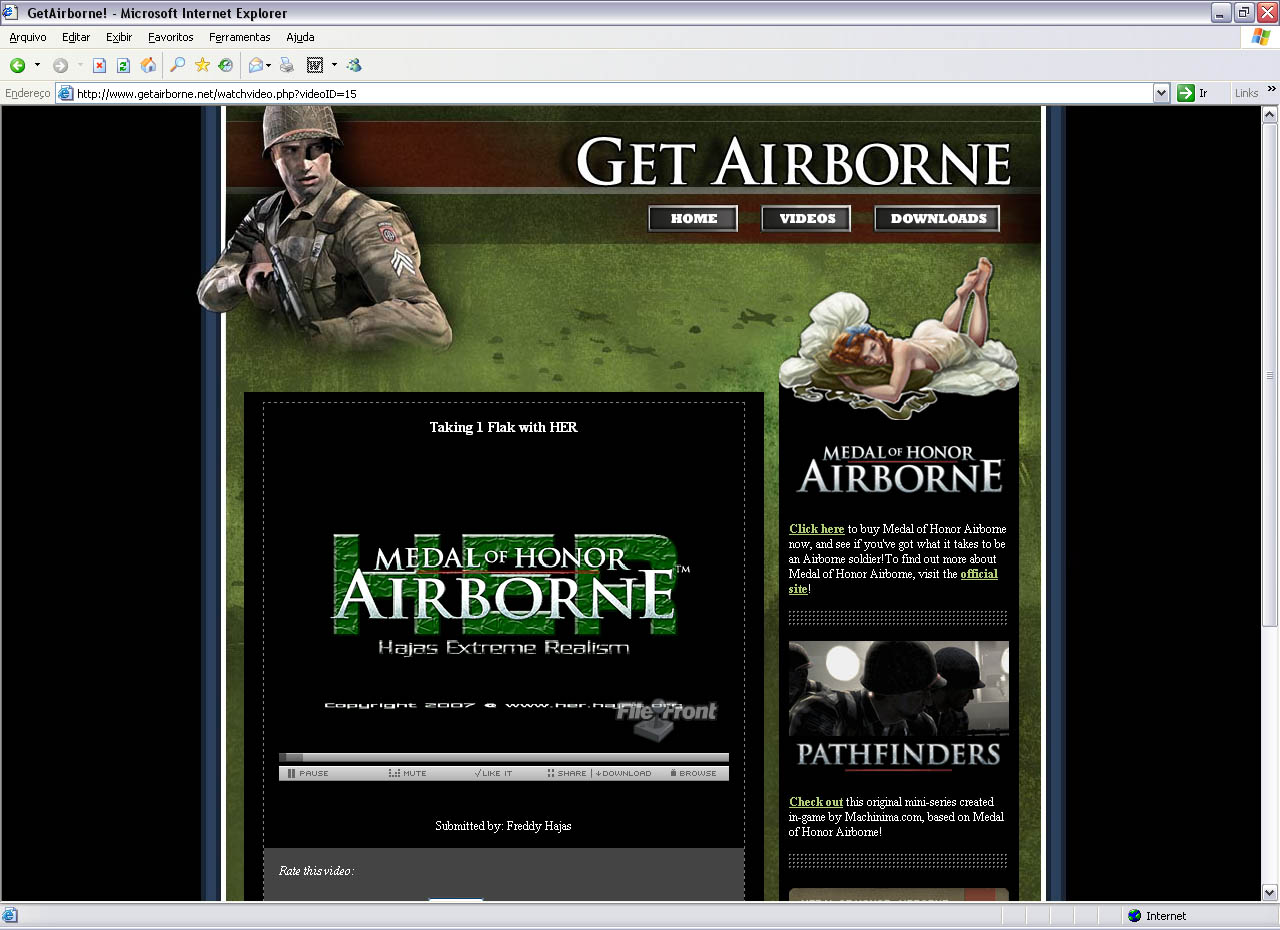Stop page loading with the red X icon
This screenshot has width=1280, height=930.
tap(99, 66)
